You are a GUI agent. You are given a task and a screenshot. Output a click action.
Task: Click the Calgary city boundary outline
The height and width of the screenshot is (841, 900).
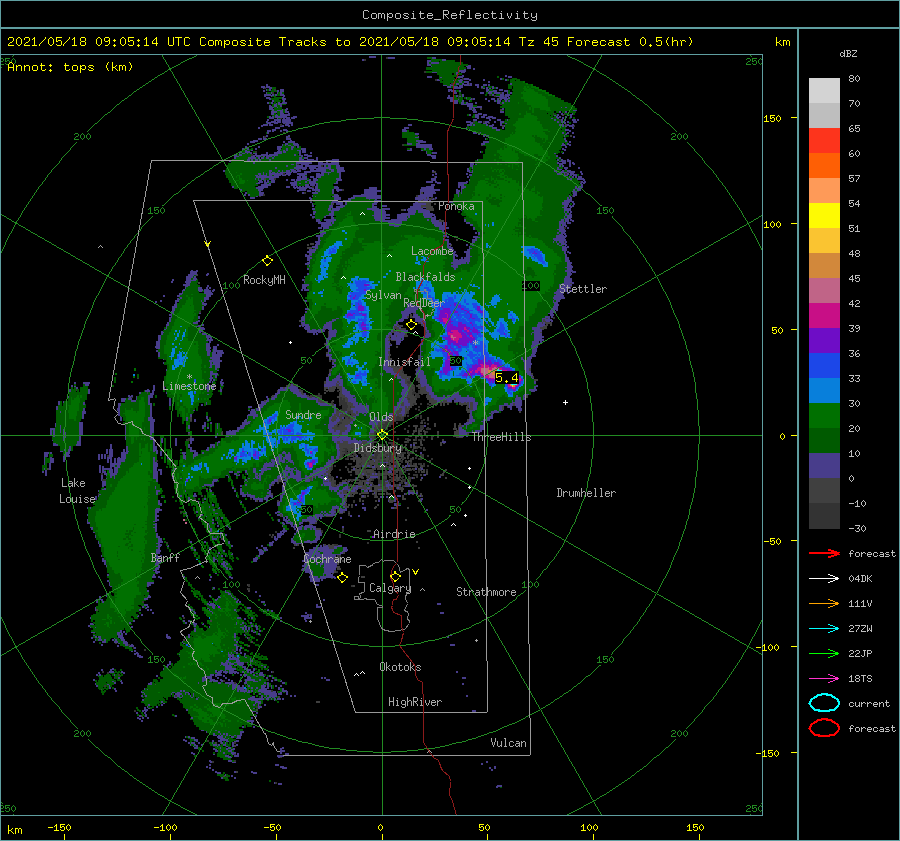pos(385,596)
